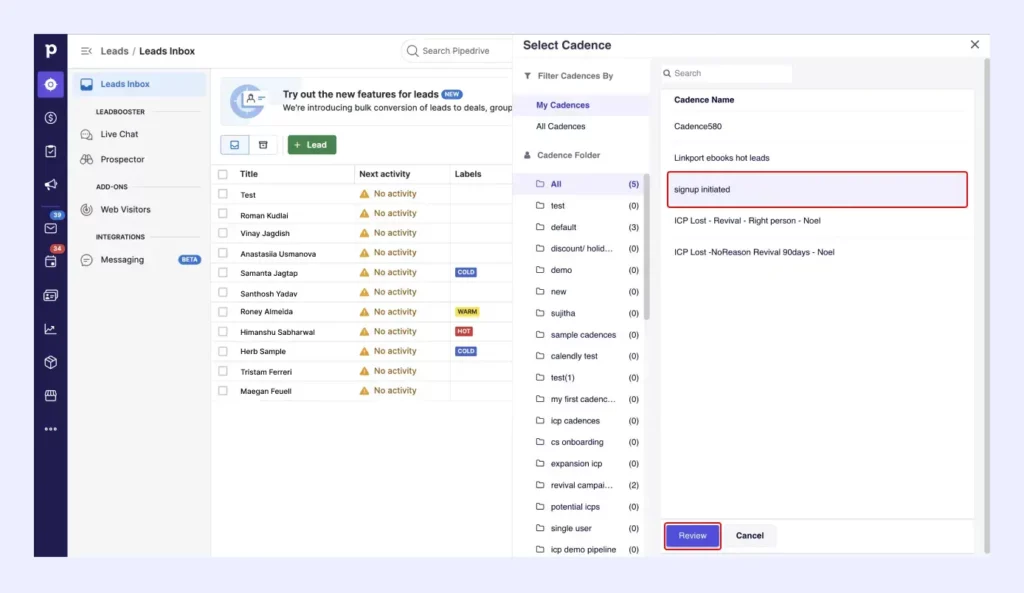Select the All Cadences filter
Viewport: 1024px width, 593px height.
(x=581, y=127)
